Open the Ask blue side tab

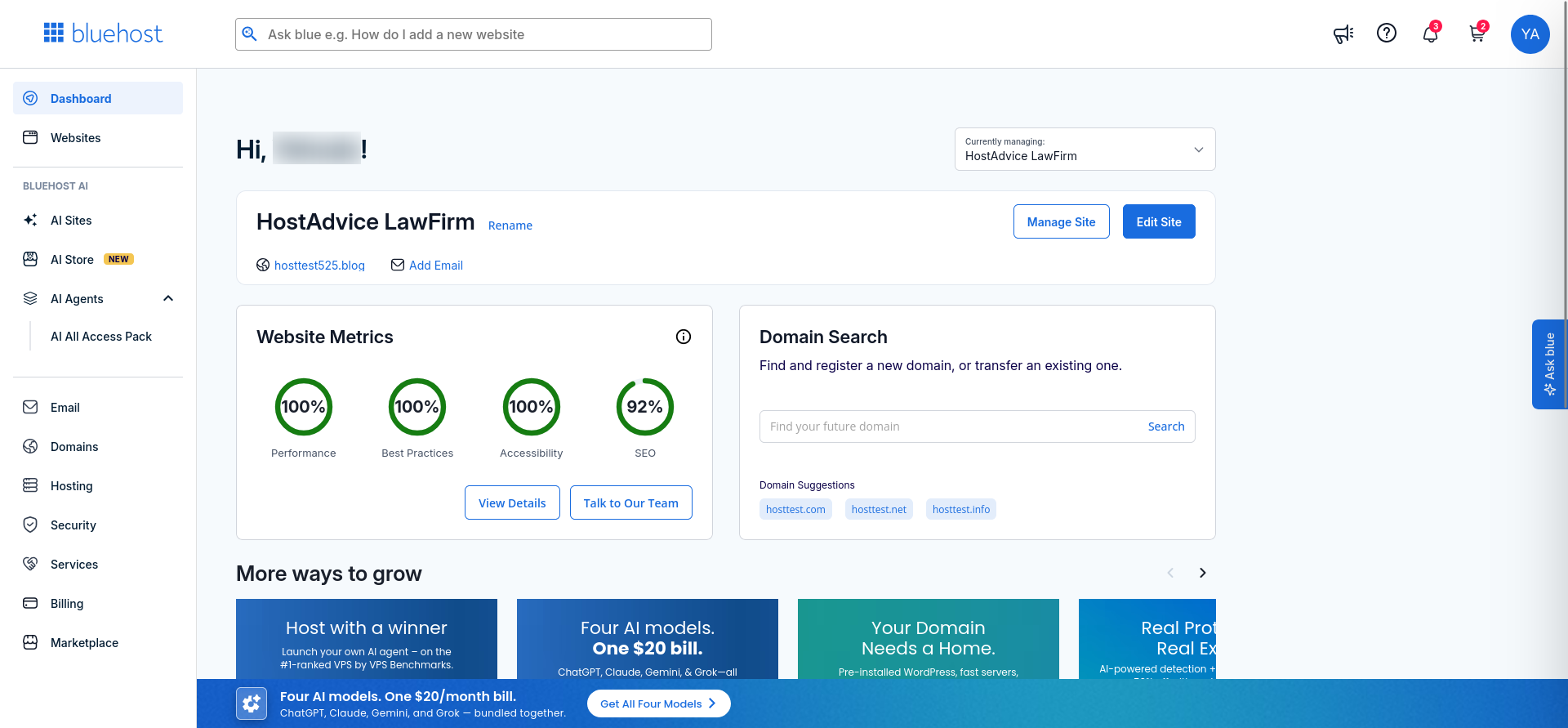(1548, 364)
